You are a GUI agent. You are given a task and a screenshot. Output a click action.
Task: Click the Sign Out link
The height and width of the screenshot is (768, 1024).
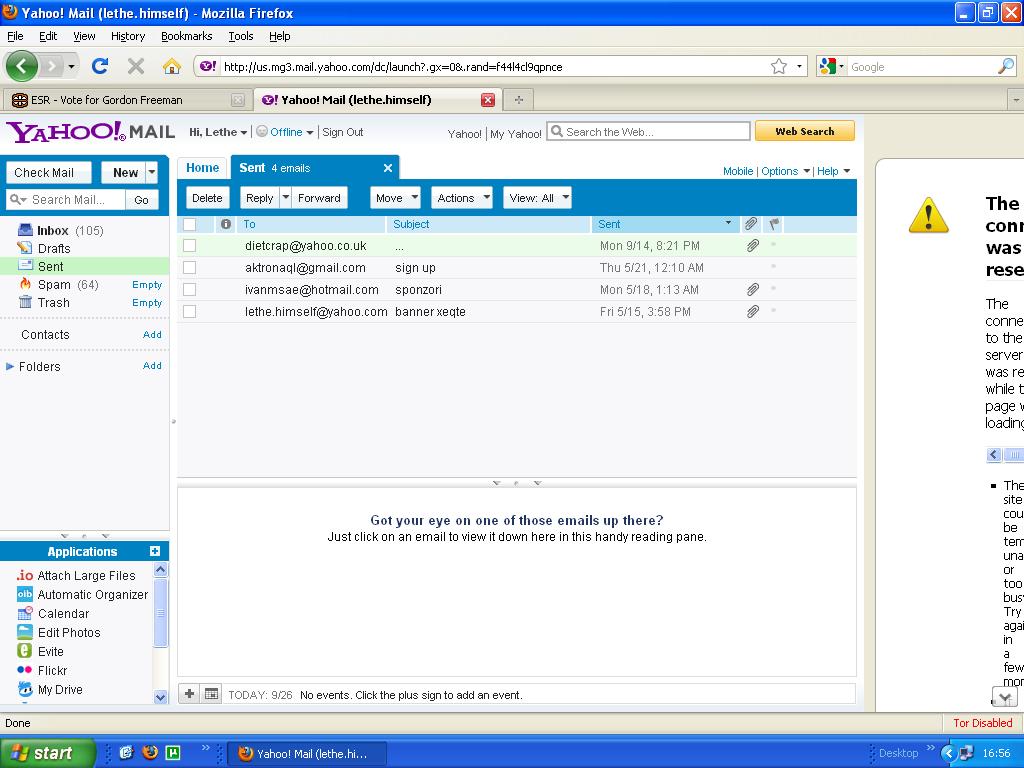(x=342, y=132)
